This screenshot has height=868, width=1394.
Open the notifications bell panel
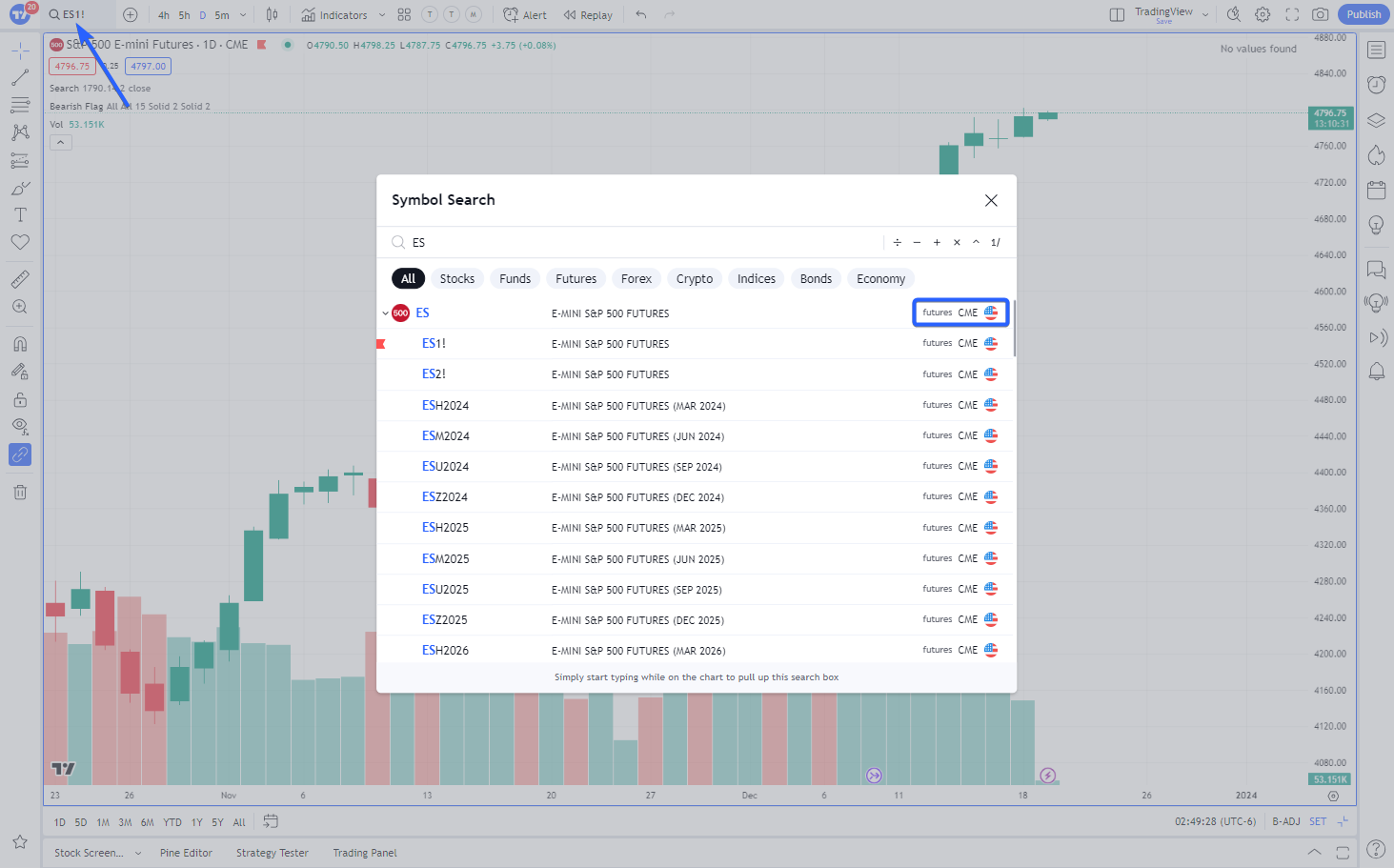[1376, 371]
